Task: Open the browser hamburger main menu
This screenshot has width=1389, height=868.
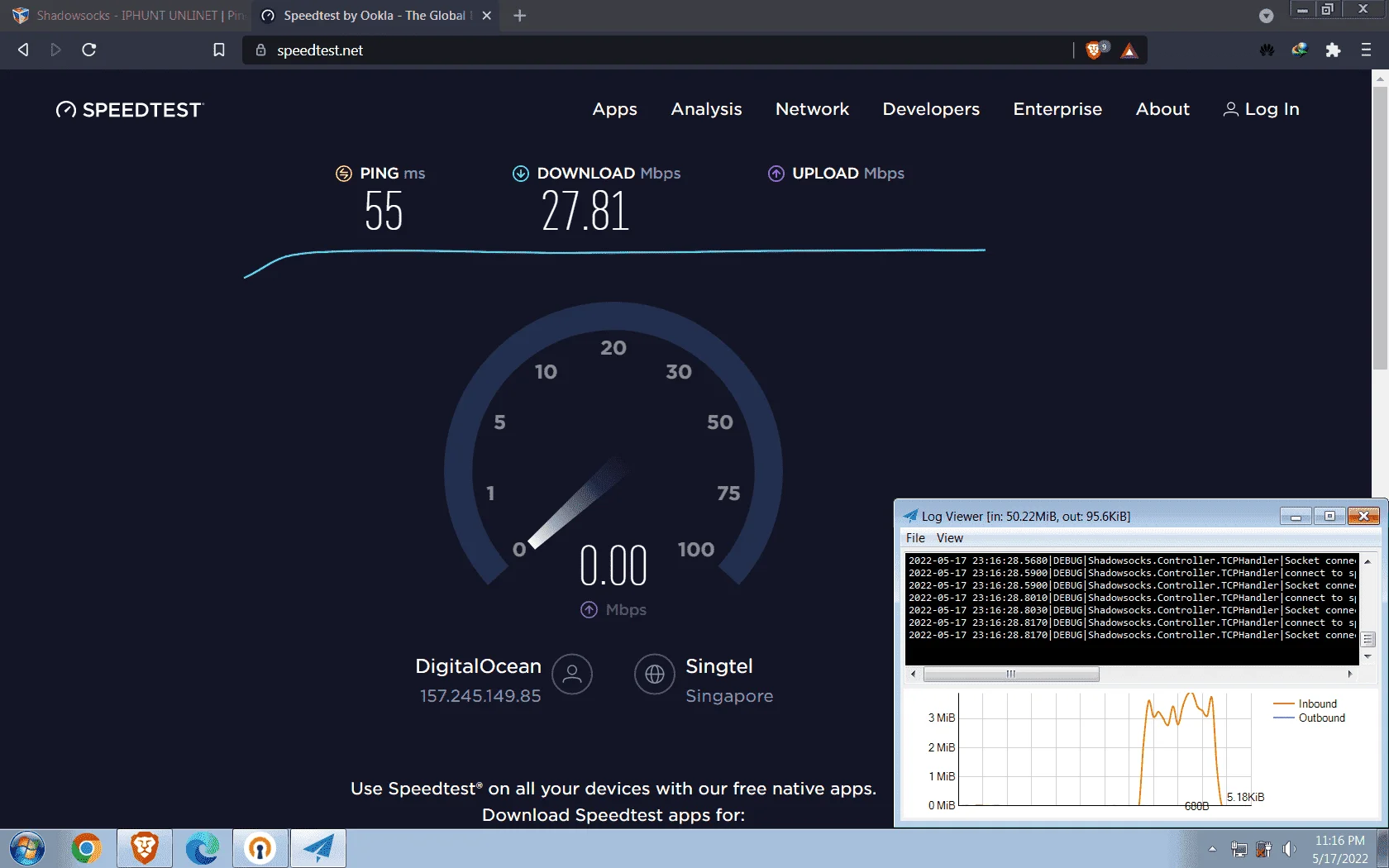Action: coord(1366,50)
